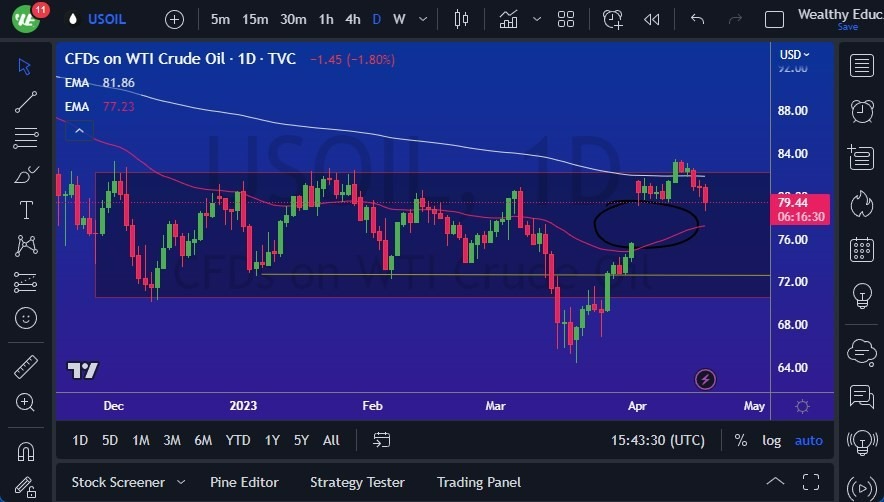Select the brush drawing tool
The image size is (884, 502).
pos(26,174)
